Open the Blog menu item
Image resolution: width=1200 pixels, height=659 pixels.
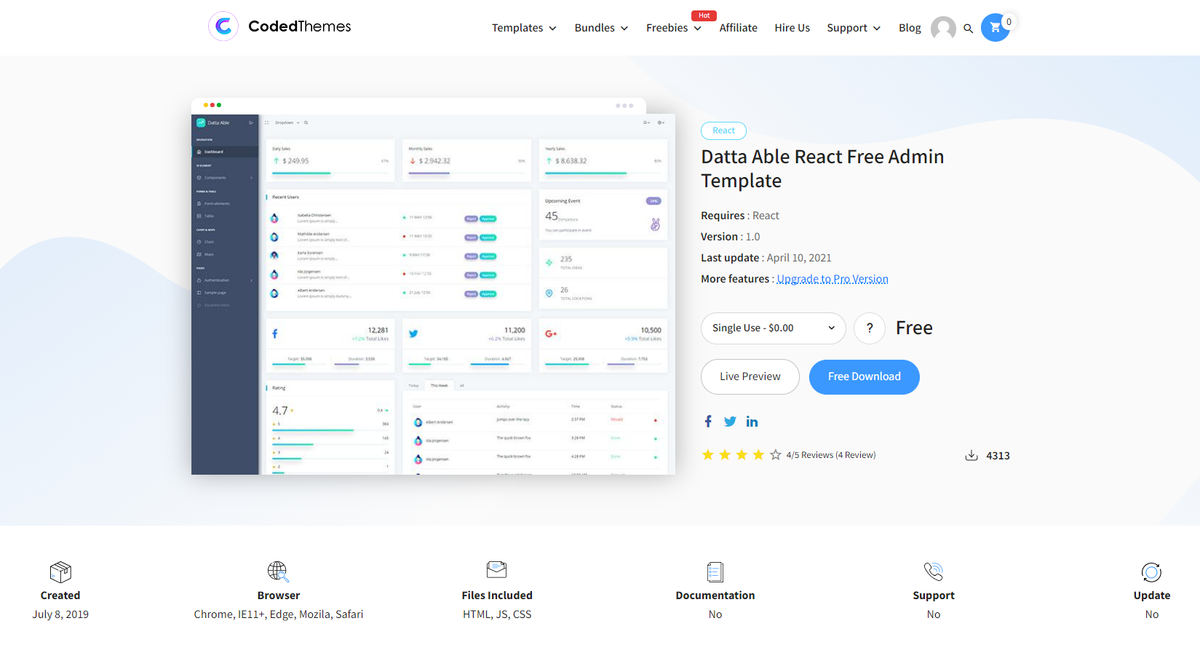(909, 28)
